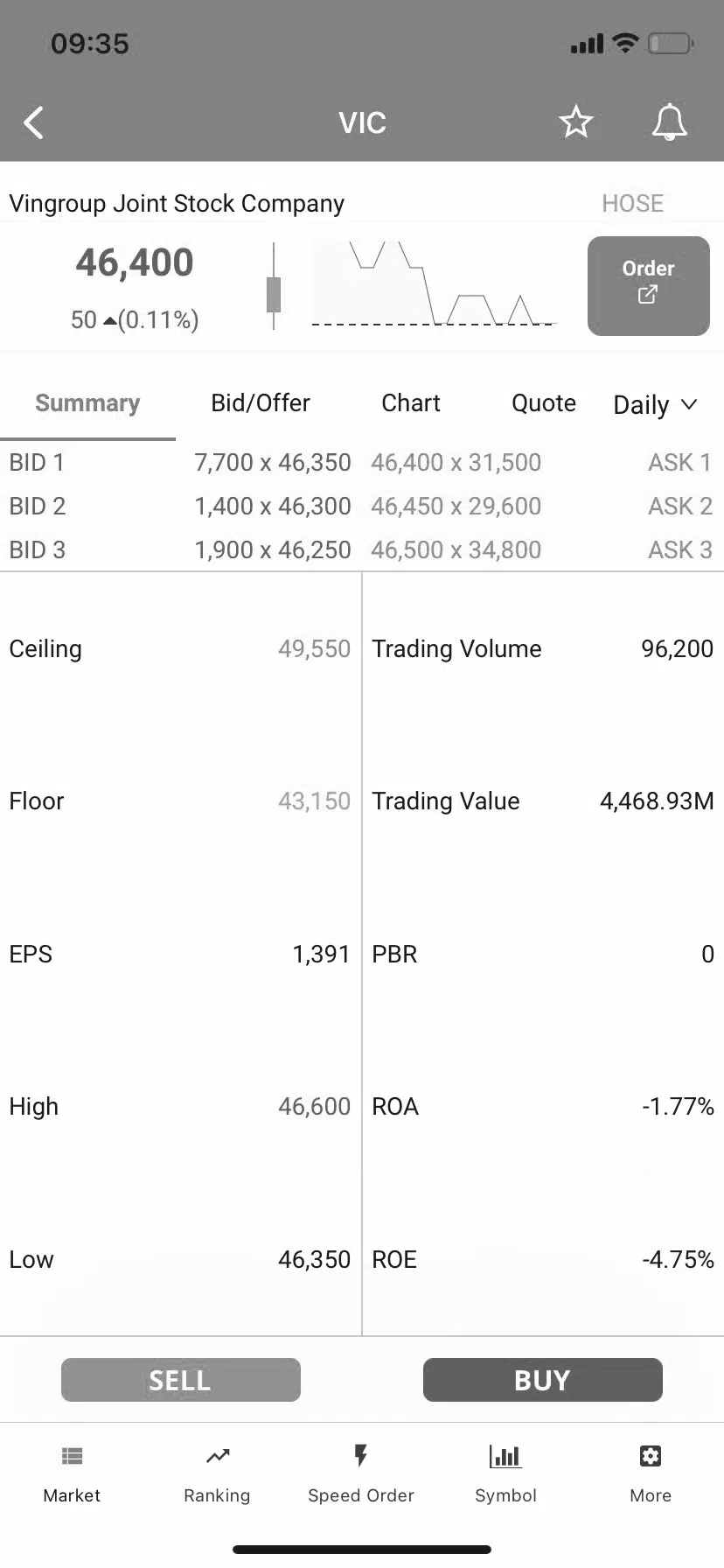Switch to the Quote tab
Image resolution: width=724 pixels, height=1568 pixels.
click(x=543, y=403)
